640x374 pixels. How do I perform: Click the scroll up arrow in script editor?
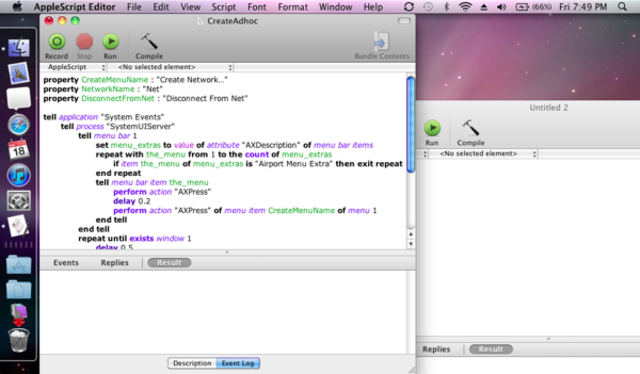(411, 234)
